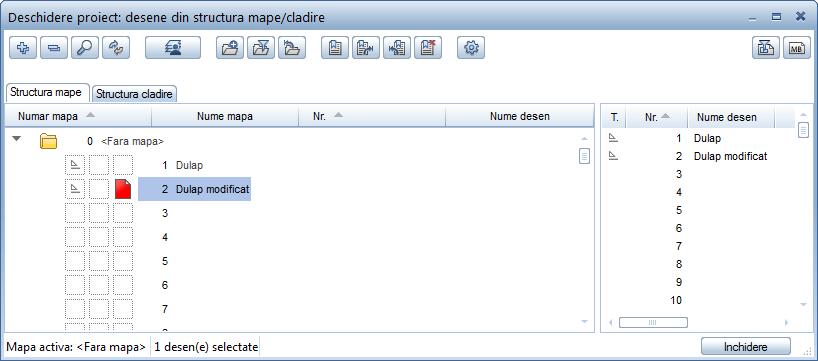Select empty drawing number 3 in tree

165,213
